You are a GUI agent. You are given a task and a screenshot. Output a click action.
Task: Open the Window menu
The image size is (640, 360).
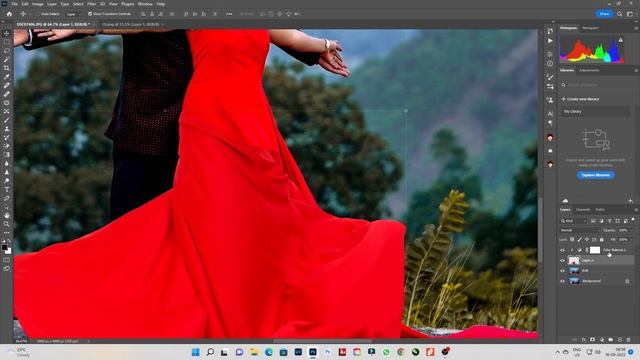[x=145, y=4]
